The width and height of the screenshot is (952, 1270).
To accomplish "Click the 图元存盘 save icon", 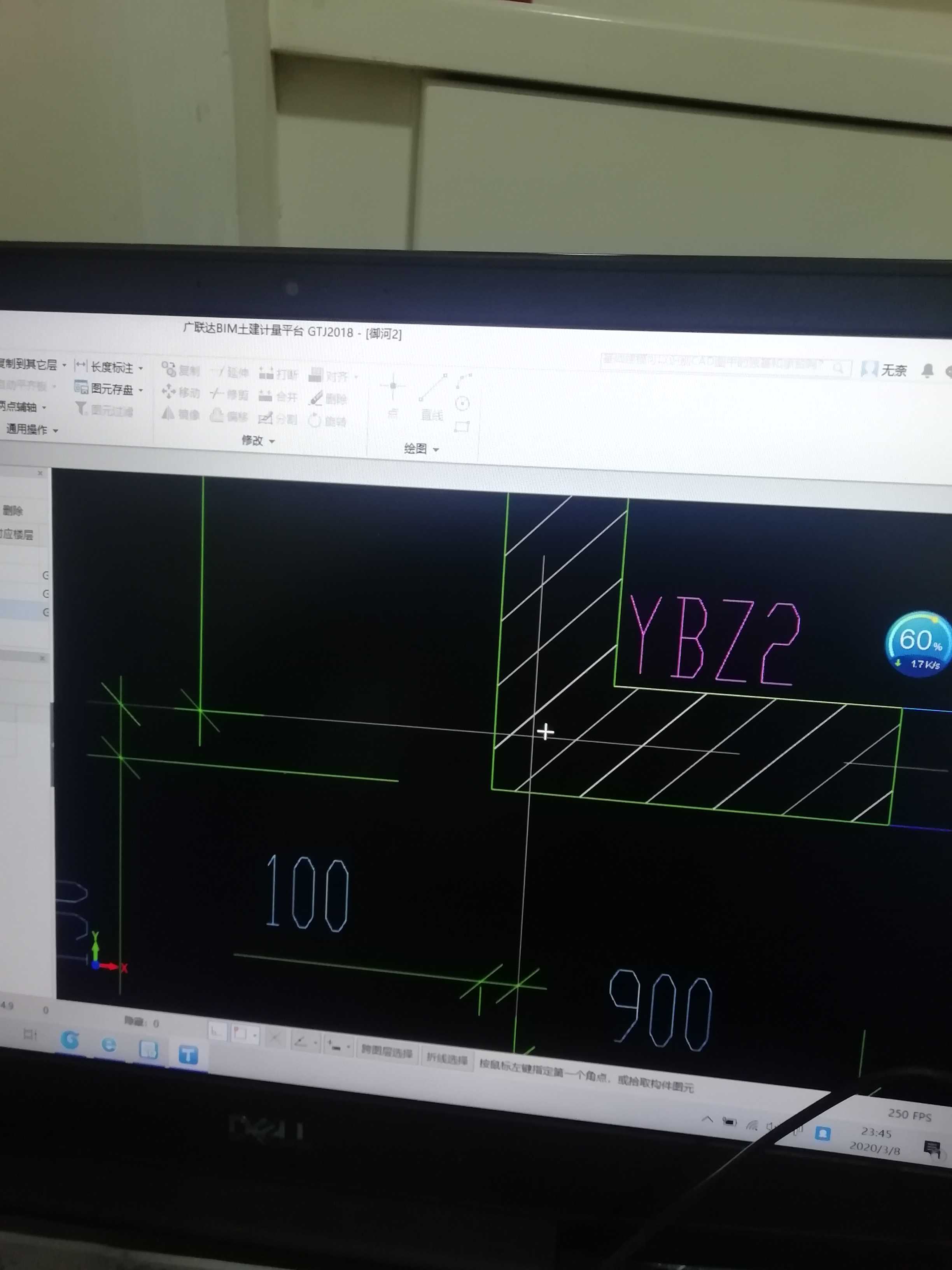I will point(81,387).
